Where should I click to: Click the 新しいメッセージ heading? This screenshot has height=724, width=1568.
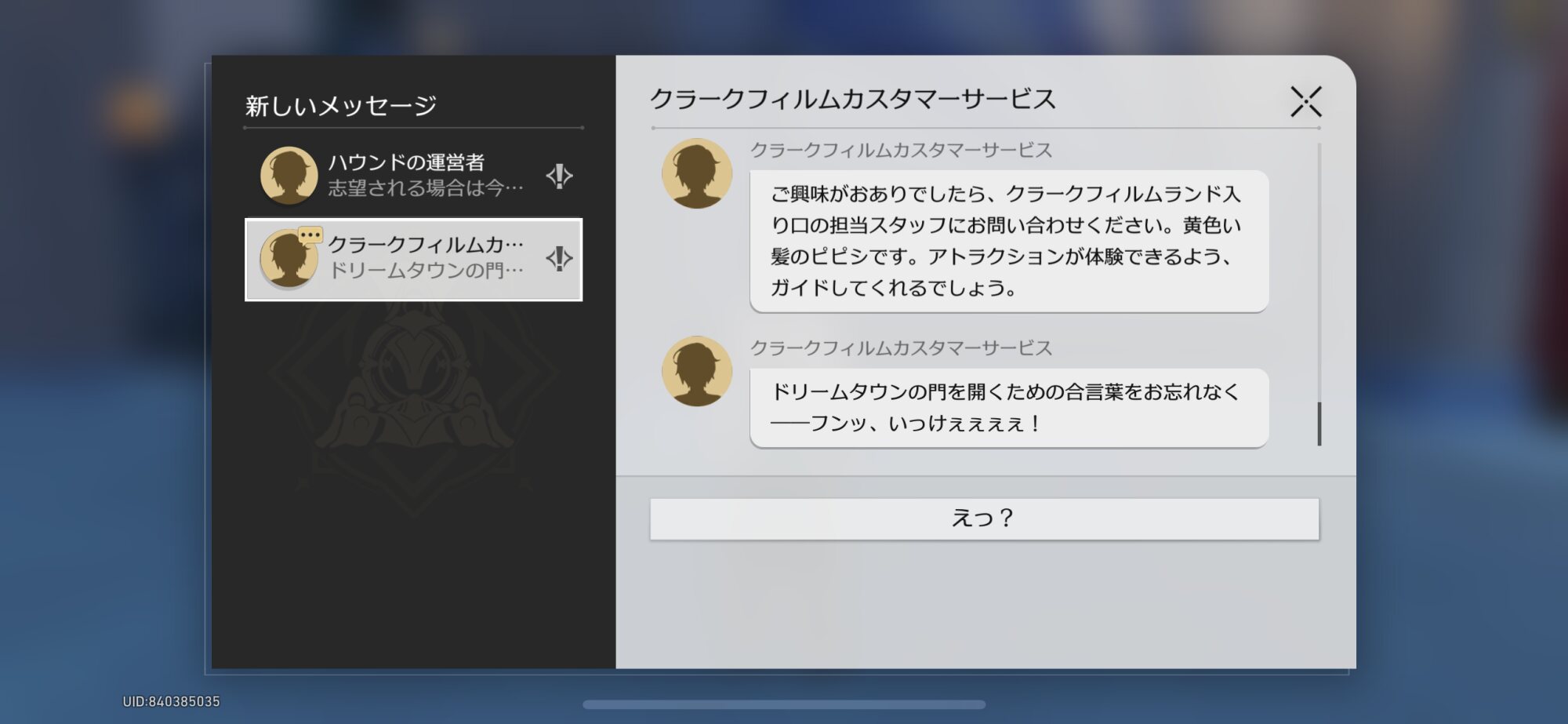pos(341,106)
